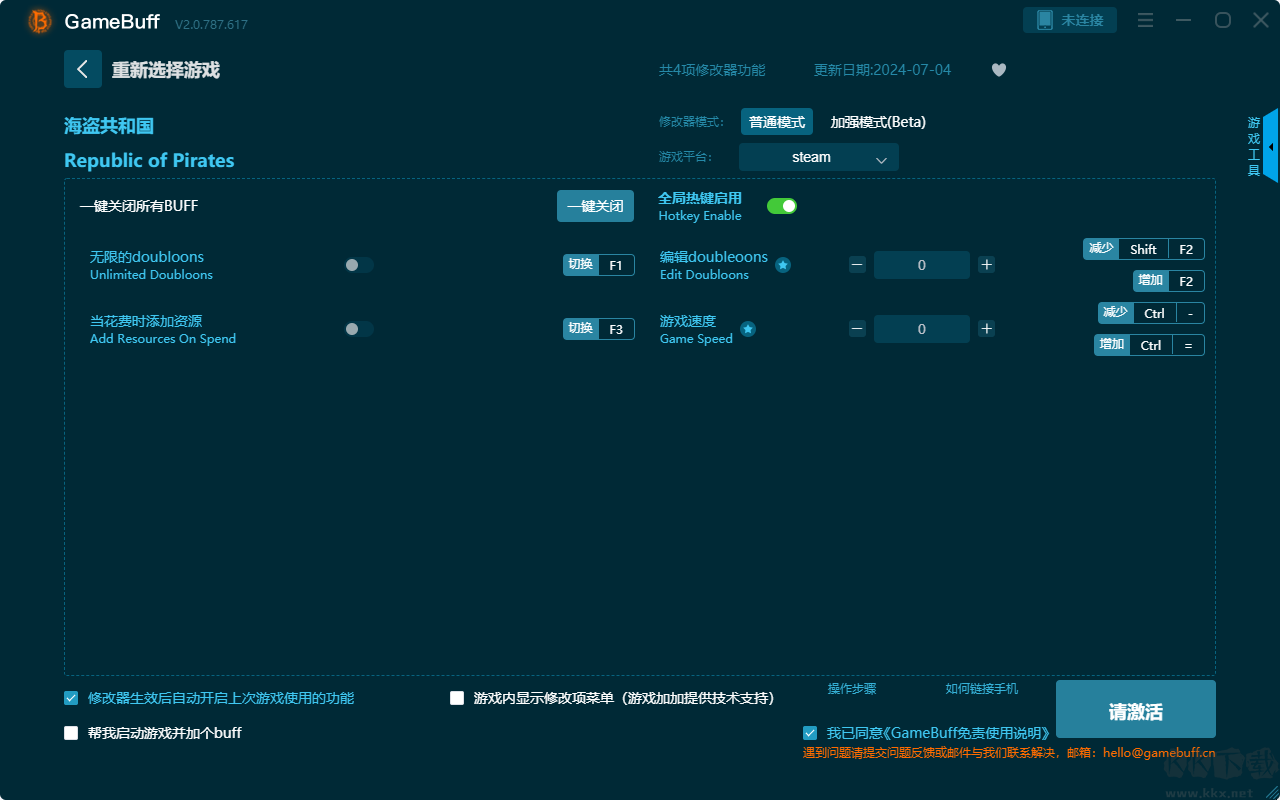Click the hello@gamebuff.cn contact line
The height and width of the screenshot is (800, 1280).
pos(1009,753)
